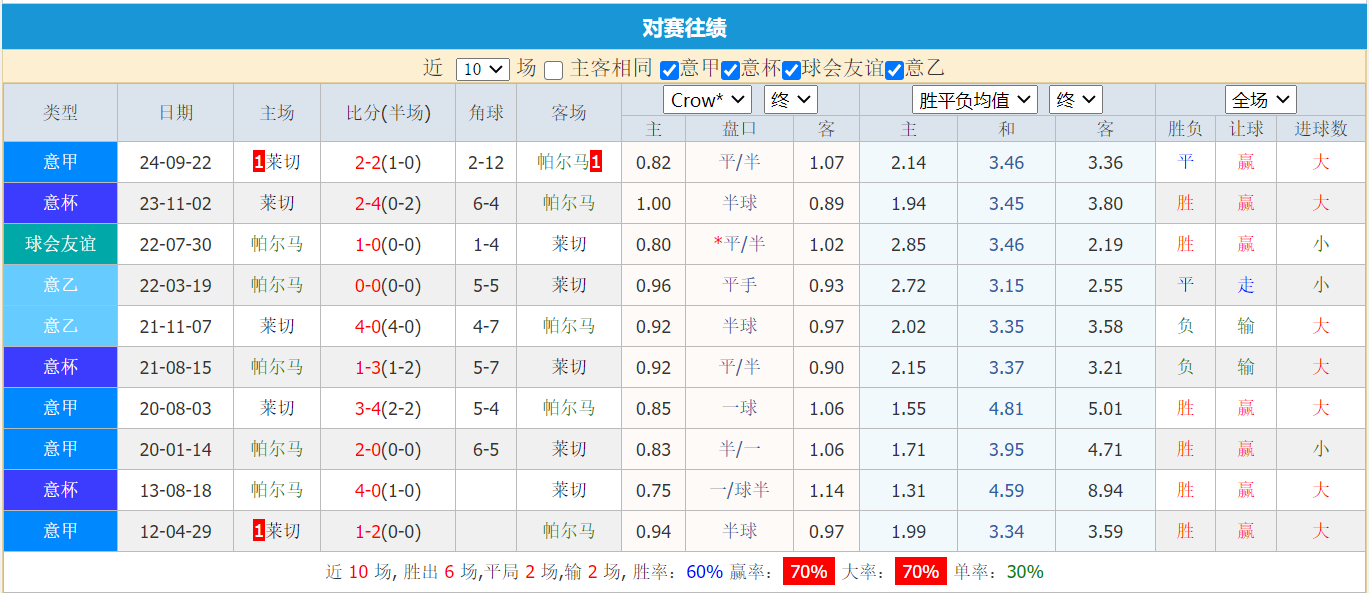Click the 类型 column header
The image size is (1369, 593).
[60, 112]
